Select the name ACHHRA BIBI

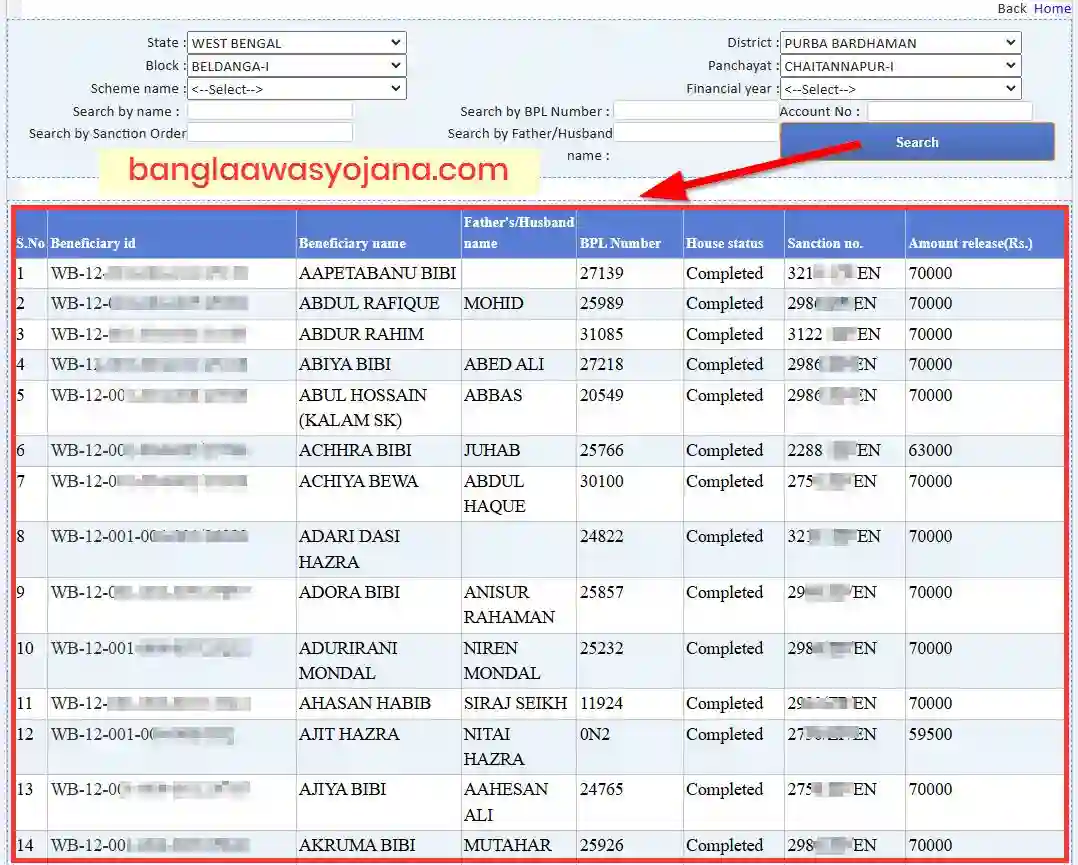(x=355, y=450)
